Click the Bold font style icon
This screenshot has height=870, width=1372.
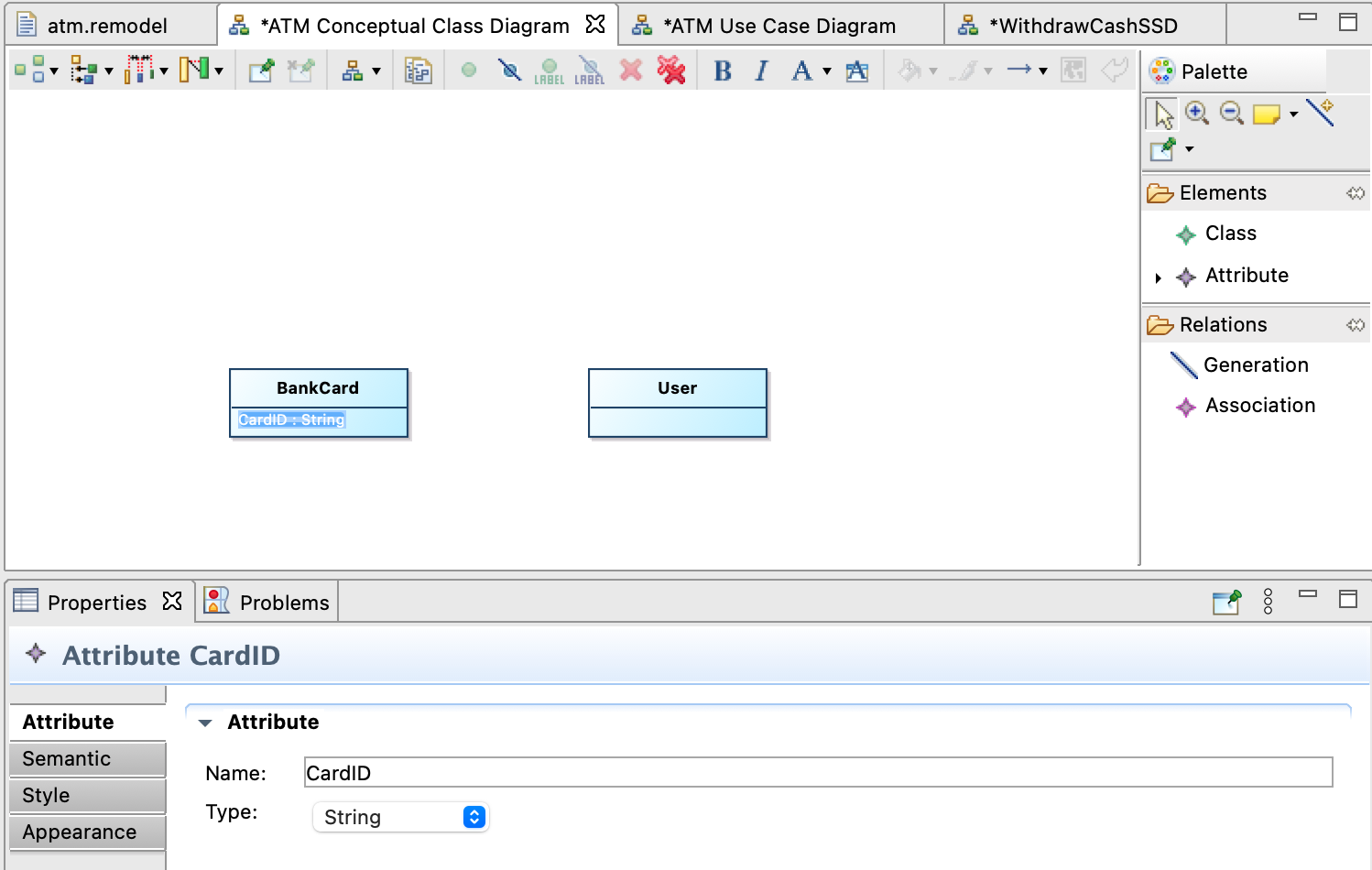[x=723, y=71]
